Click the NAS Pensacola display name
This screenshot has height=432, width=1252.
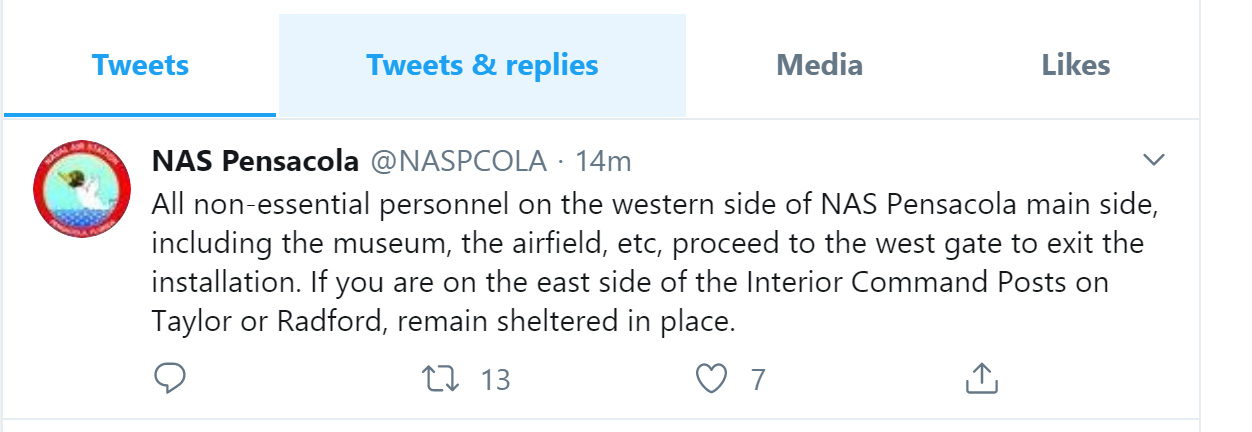point(255,160)
